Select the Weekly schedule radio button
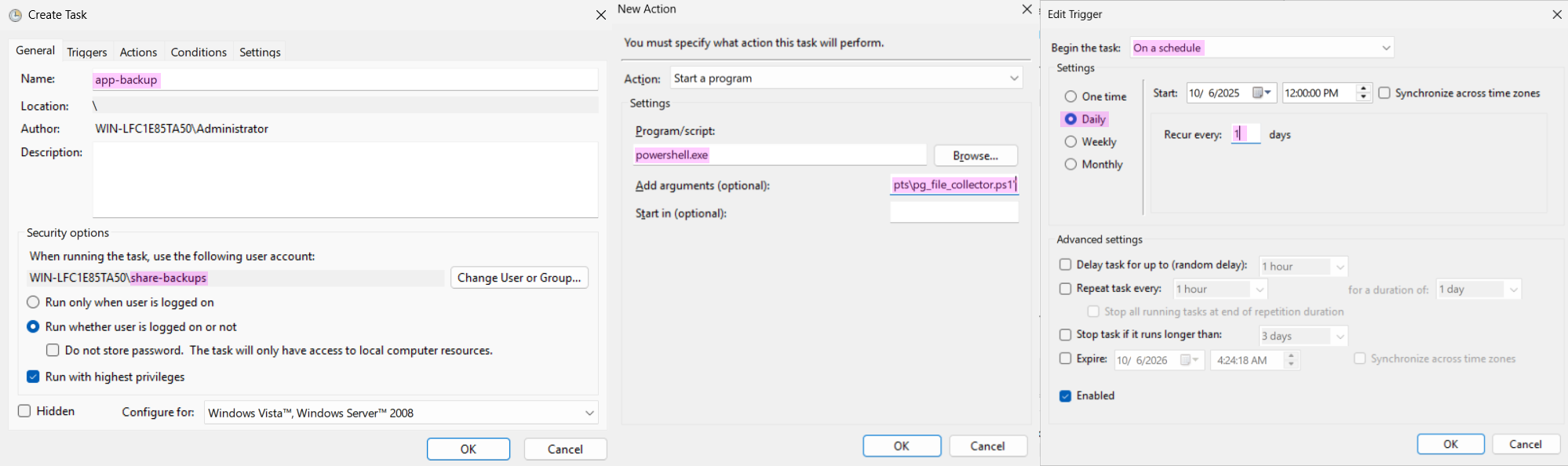The height and width of the screenshot is (466, 1568). [1070, 142]
